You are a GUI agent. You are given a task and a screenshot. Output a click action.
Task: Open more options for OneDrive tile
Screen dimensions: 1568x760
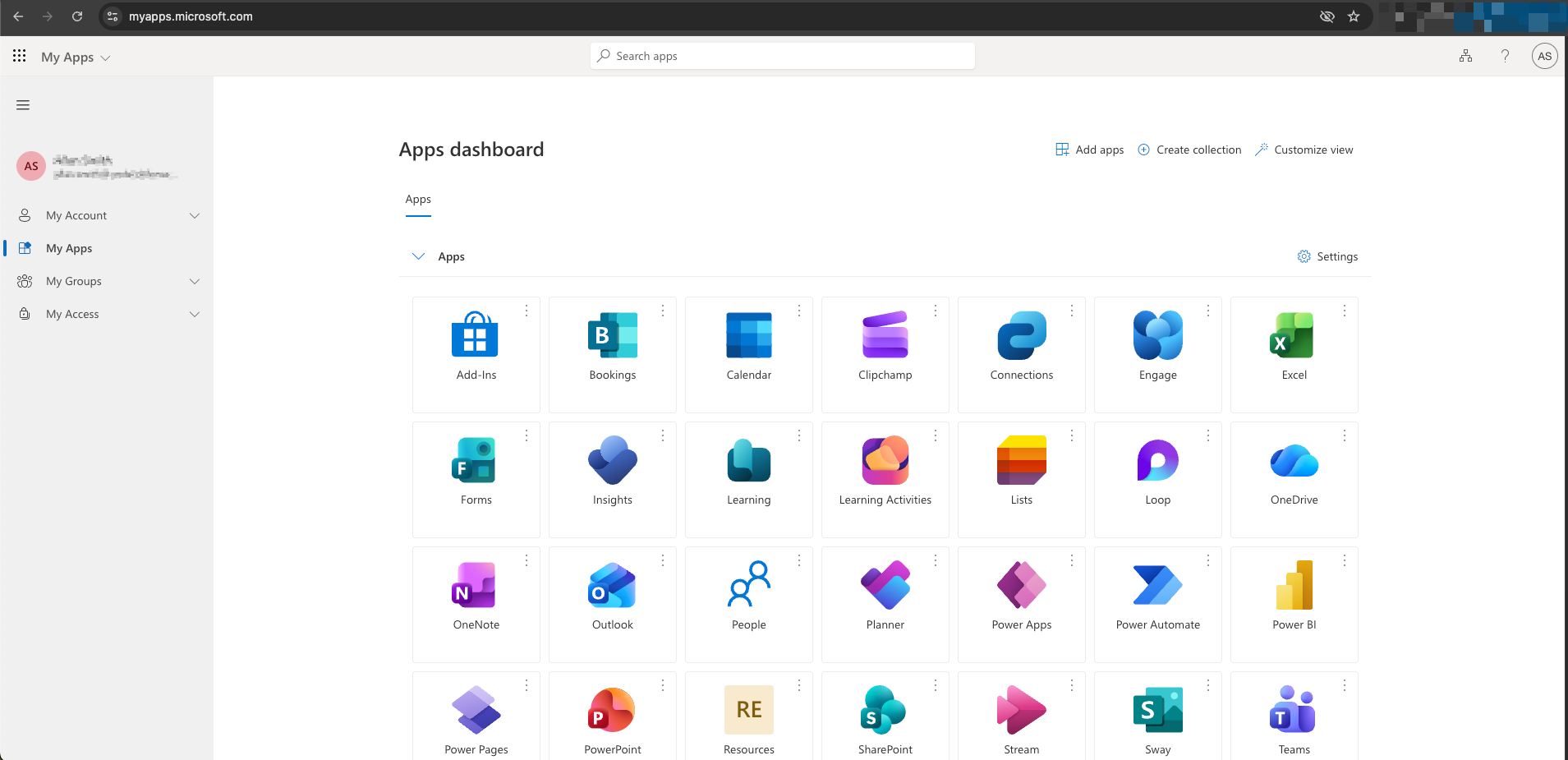[1344, 435]
